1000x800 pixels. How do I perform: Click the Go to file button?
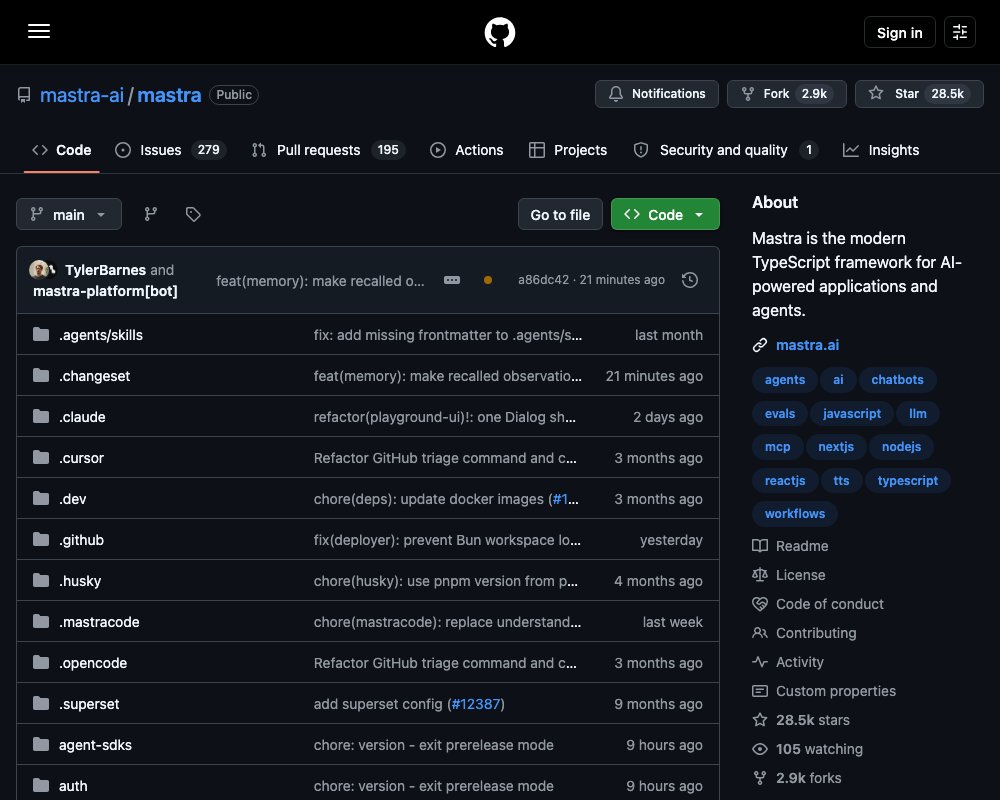click(560, 214)
